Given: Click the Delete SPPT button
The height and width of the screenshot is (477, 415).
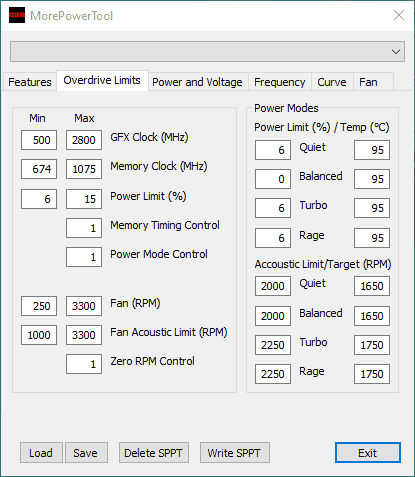Looking at the screenshot, I should coord(154,453).
